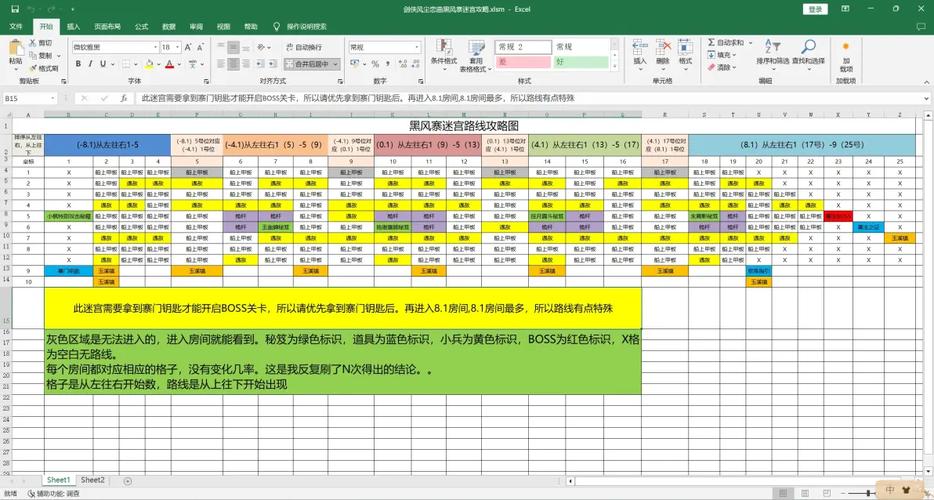Switch to the Sheet2 worksheet tab
Image resolution: width=934 pixels, height=500 pixels.
pos(92,480)
